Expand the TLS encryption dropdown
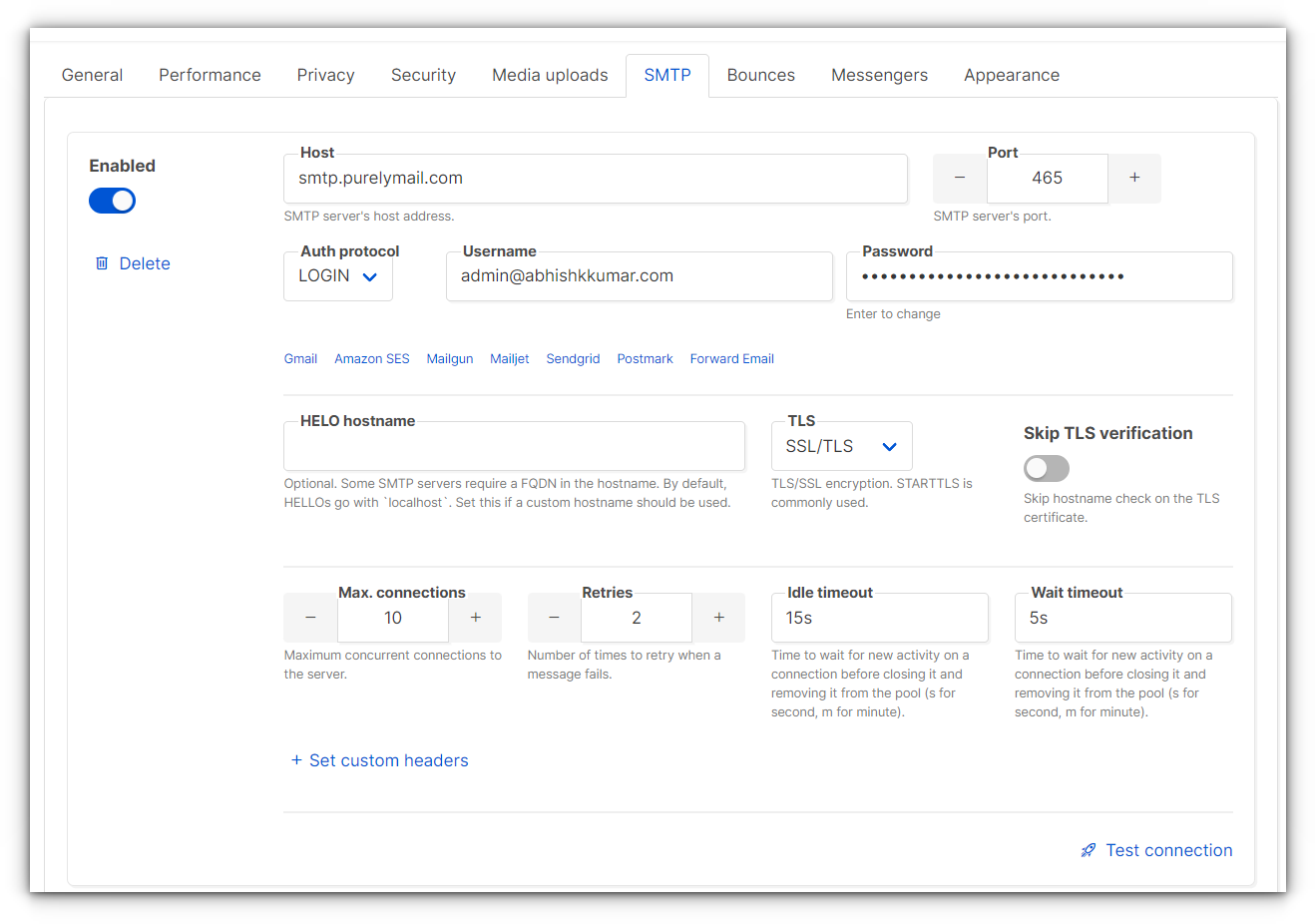The width and height of the screenshot is (1316, 924). (841, 447)
